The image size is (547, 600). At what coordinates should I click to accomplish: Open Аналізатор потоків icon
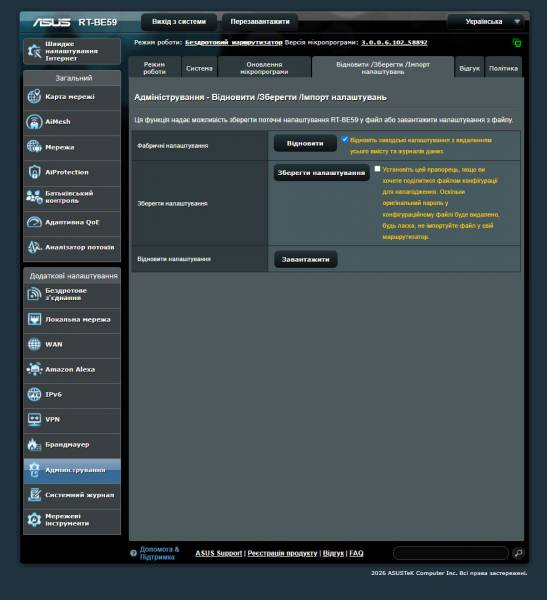pyautogui.click(x=34, y=247)
